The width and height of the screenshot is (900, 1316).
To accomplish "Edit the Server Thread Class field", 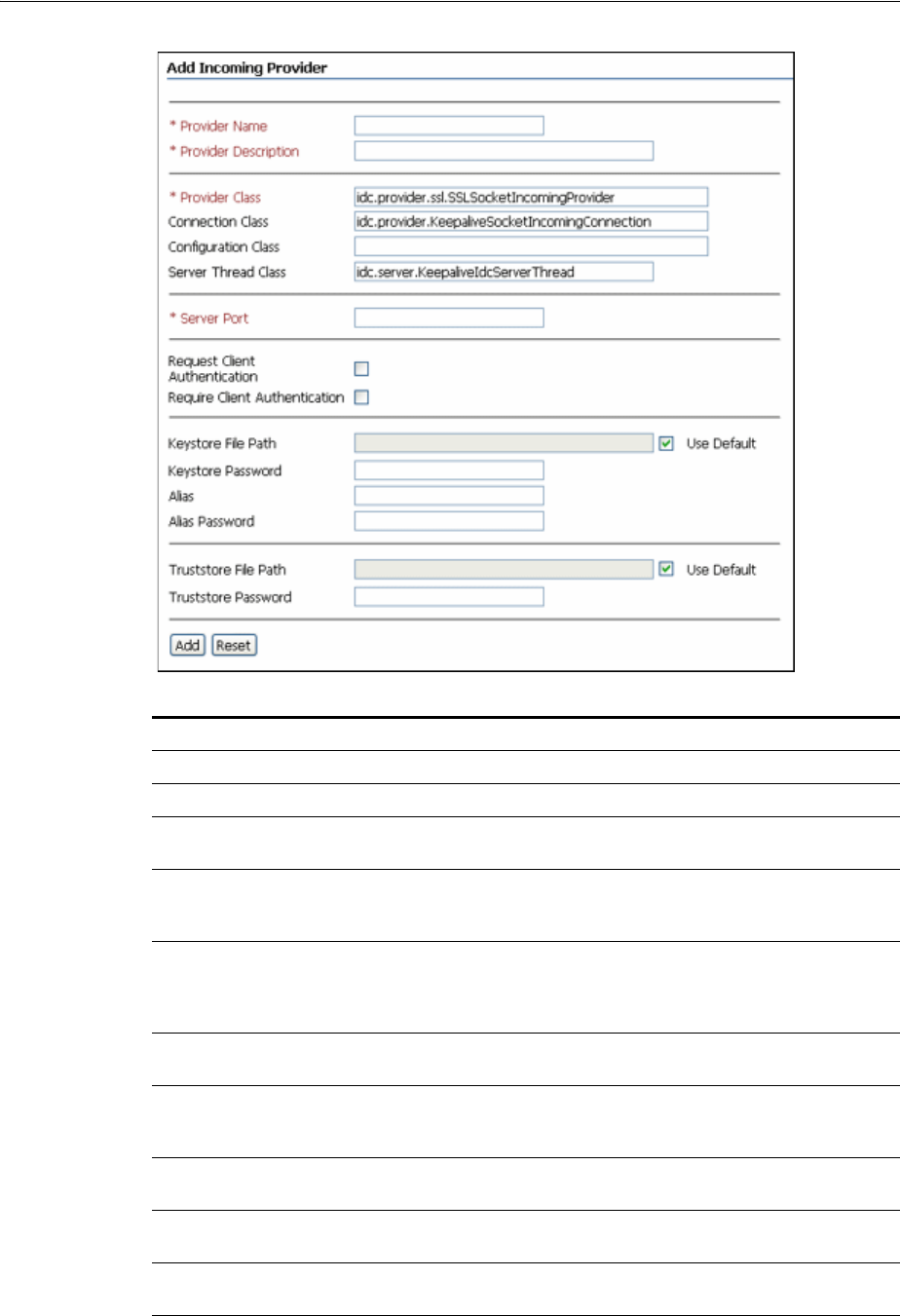I will (x=504, y=272).
